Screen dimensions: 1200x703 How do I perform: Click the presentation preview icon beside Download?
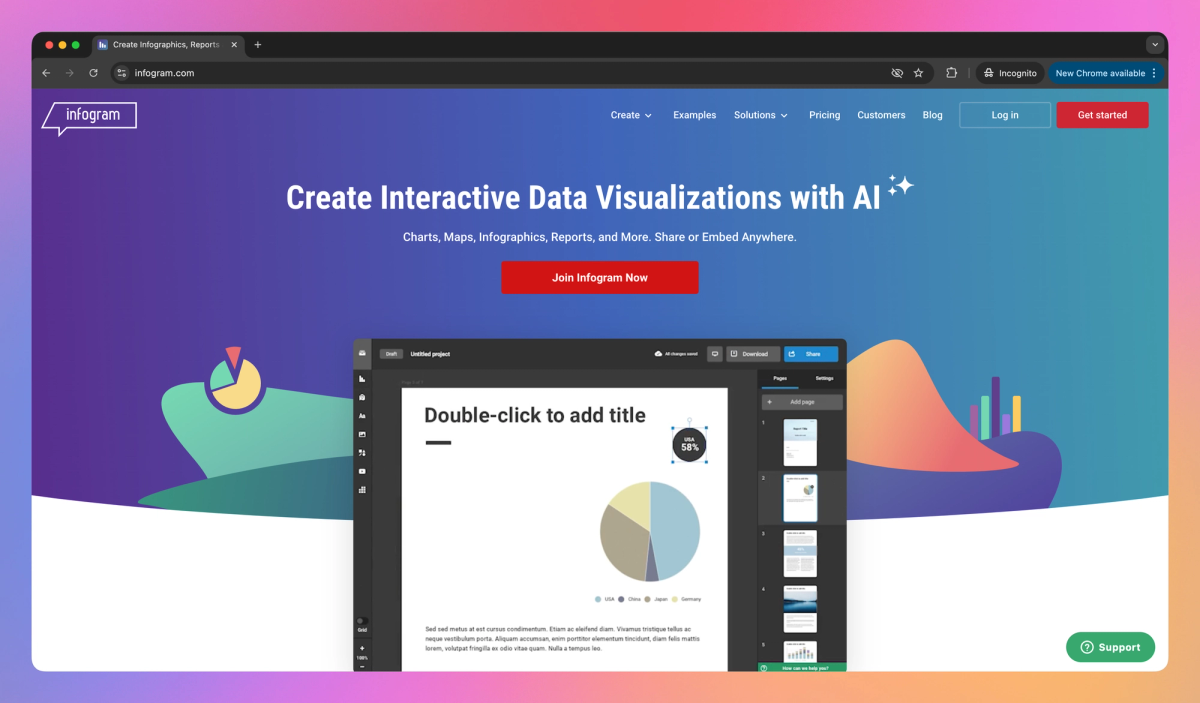pyautogui.click(x=714, y=353)
